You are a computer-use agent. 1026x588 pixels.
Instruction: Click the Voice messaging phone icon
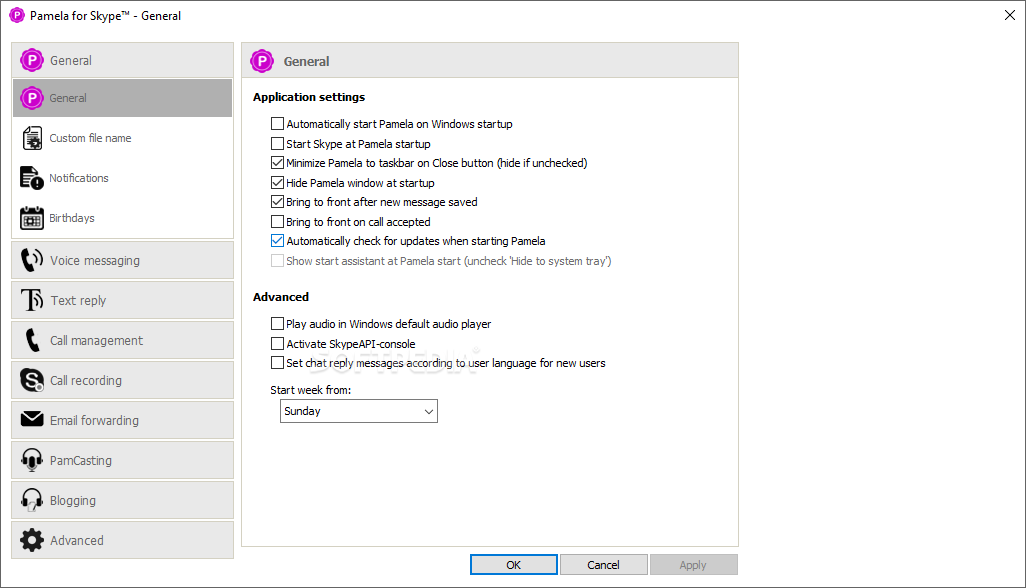tap(31, 260)
